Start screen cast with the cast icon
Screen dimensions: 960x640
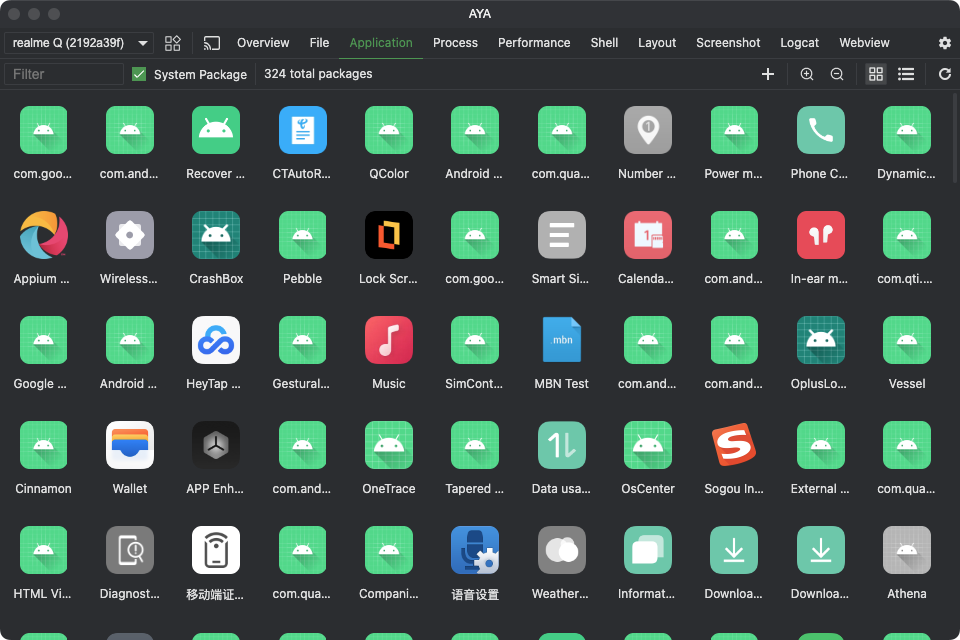[x=212, y=43]
